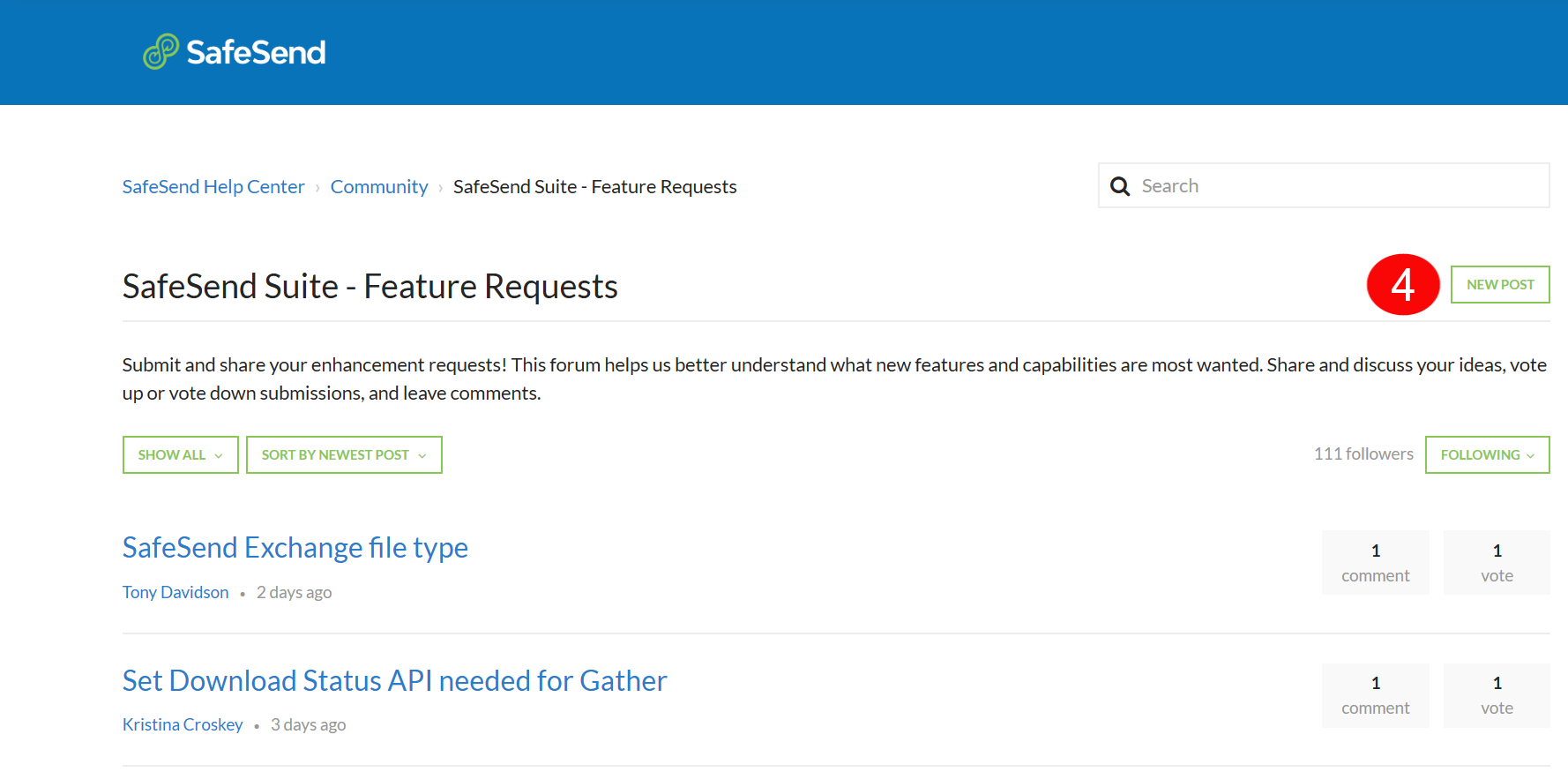Click comment count for Set Download Status post

pyautogui.click(x=1376, y=695)
